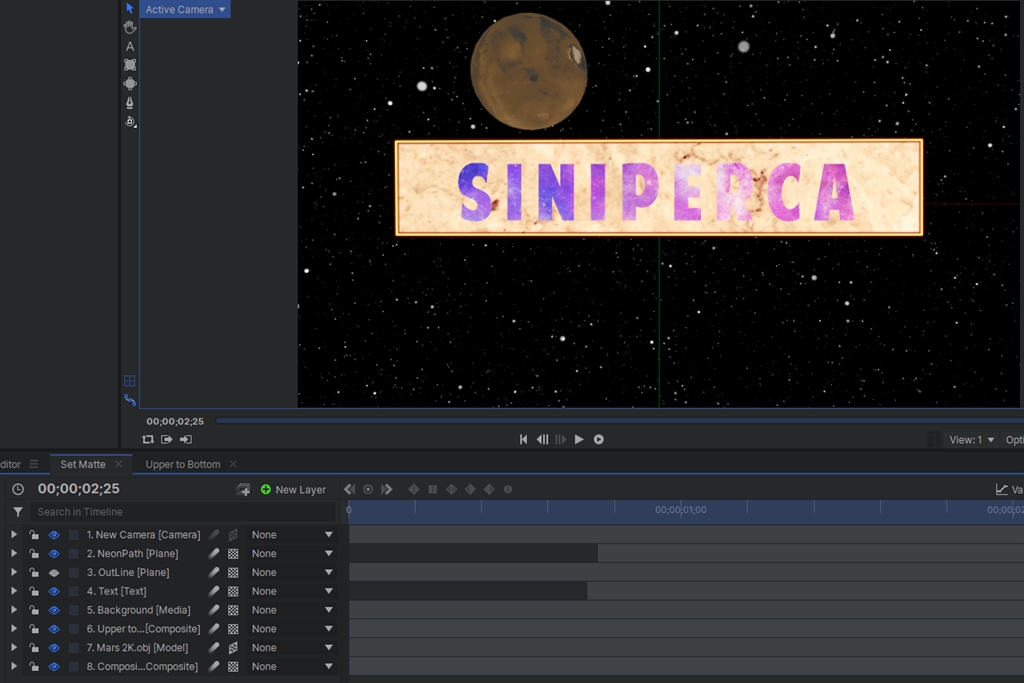Image resolution: width=1024 pixels, height=683 pixels.
Task: Select the Set Matte timeline tab
Action: (82, 464)
